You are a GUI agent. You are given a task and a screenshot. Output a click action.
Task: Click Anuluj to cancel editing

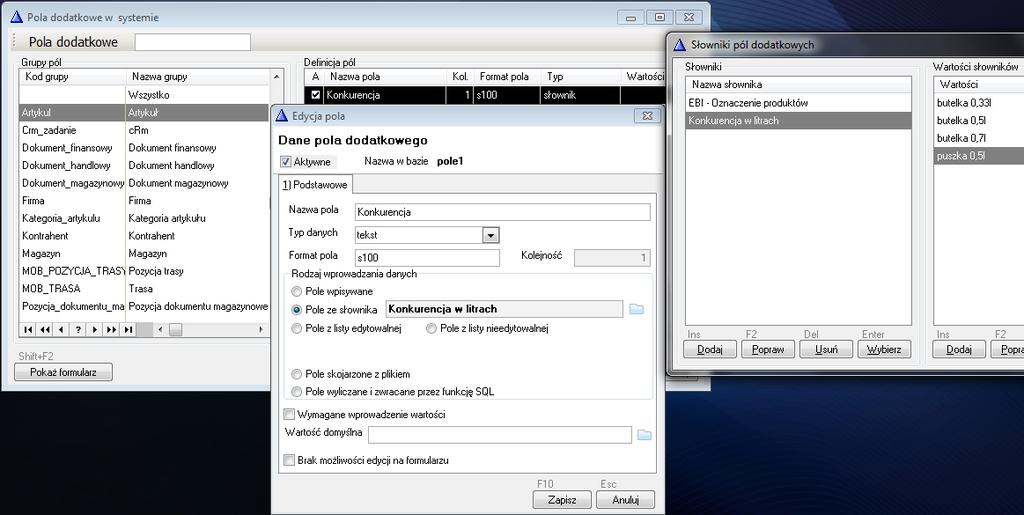[625, 500]
